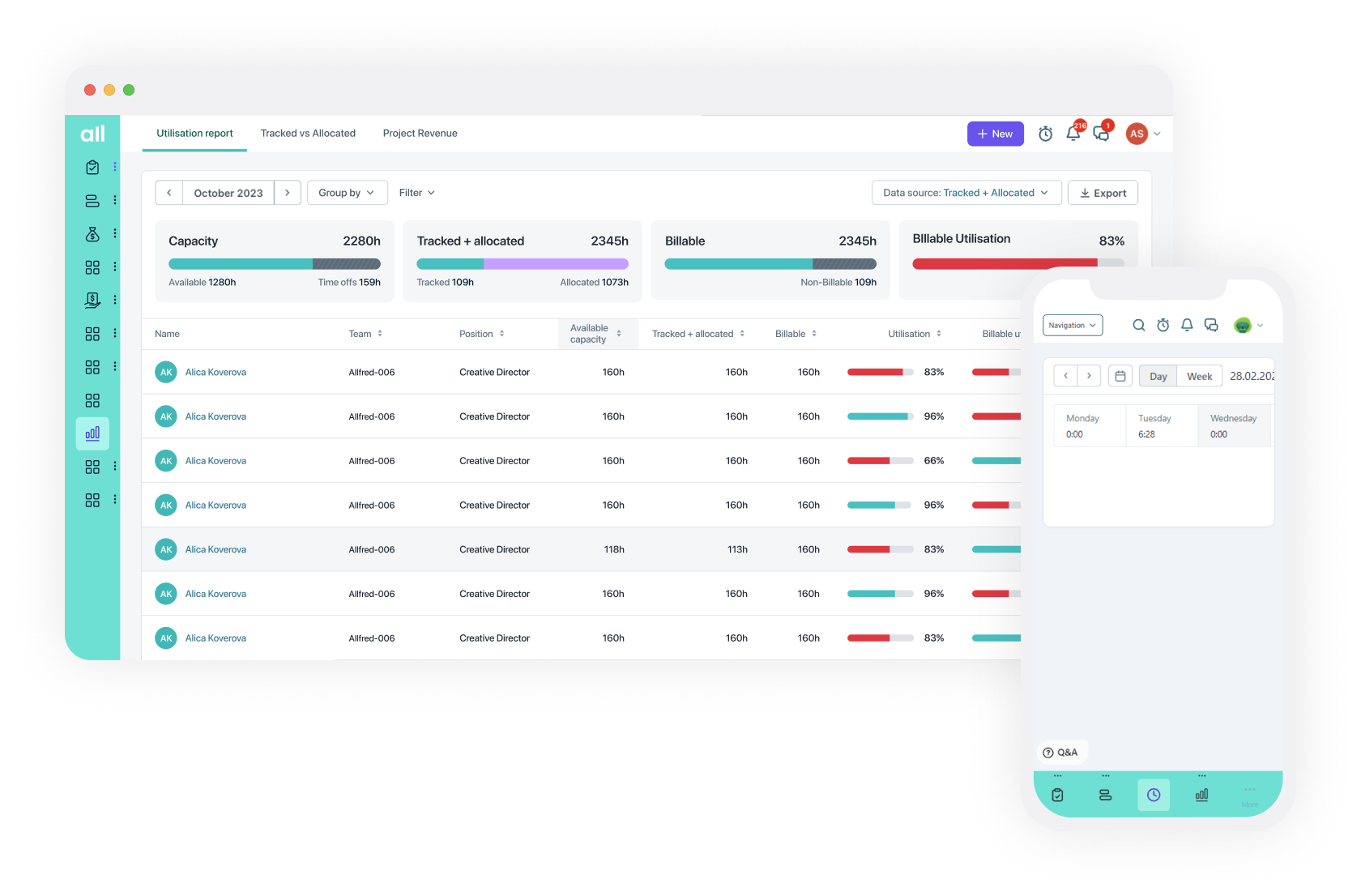Screen dimensions: 1361x896
Task: Open the Data source dropdown
Action: click(966, 193)
